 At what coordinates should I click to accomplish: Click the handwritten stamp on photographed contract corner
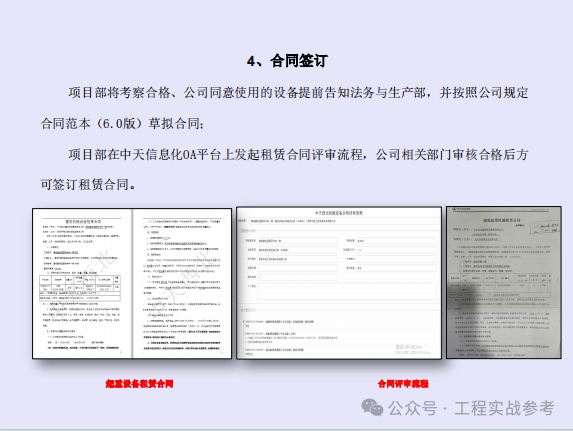[x=545, y=228]
